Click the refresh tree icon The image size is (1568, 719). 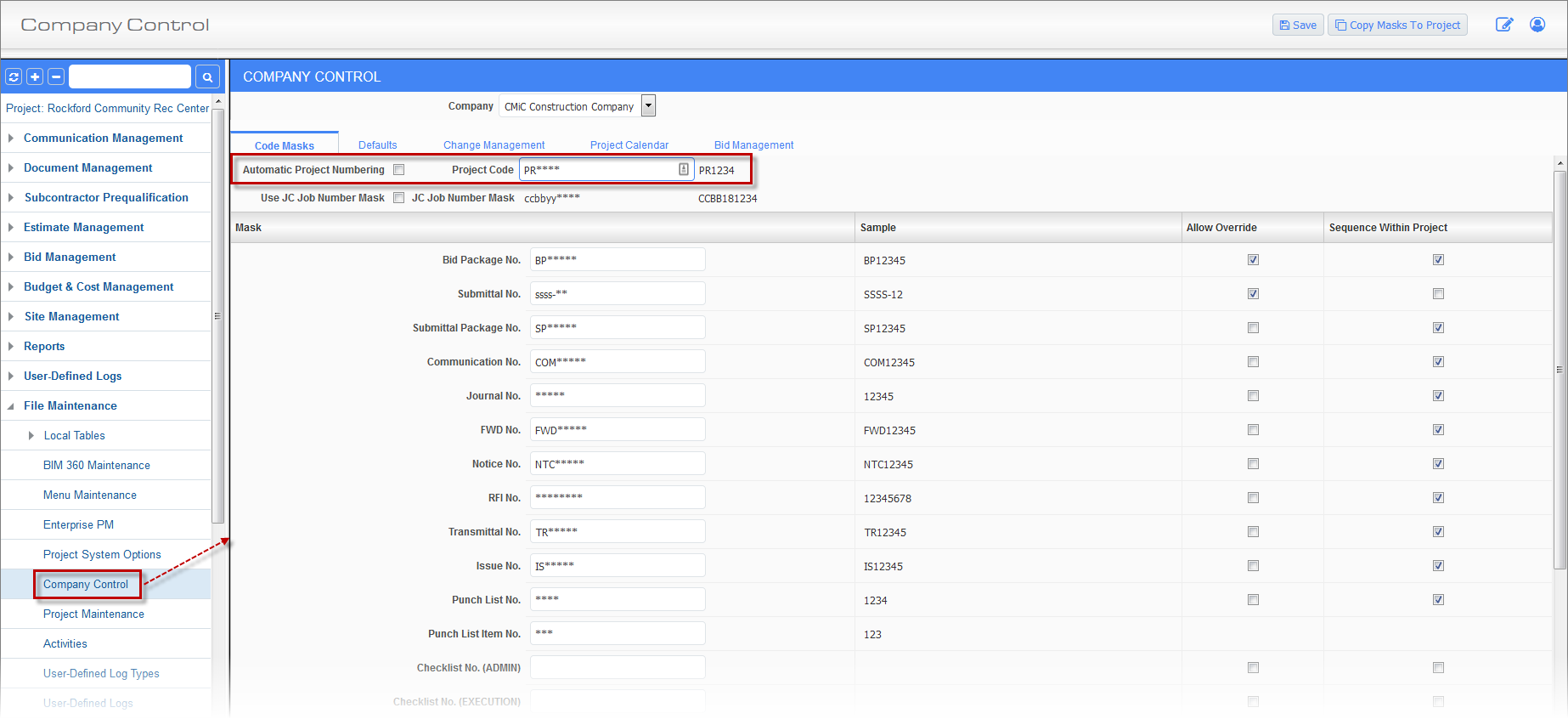(x=14, y=77)
